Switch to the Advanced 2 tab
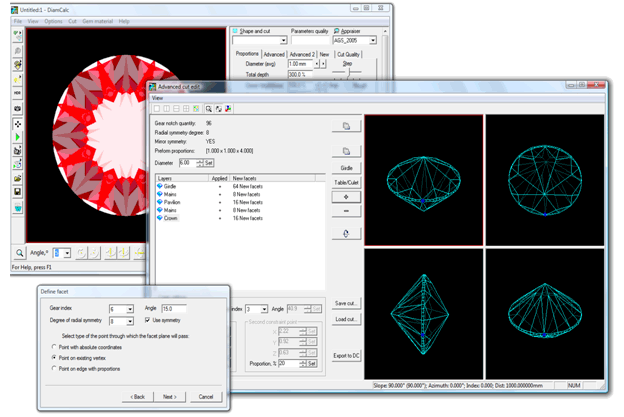This screenshot has width=624, height=417. (302, 54)
